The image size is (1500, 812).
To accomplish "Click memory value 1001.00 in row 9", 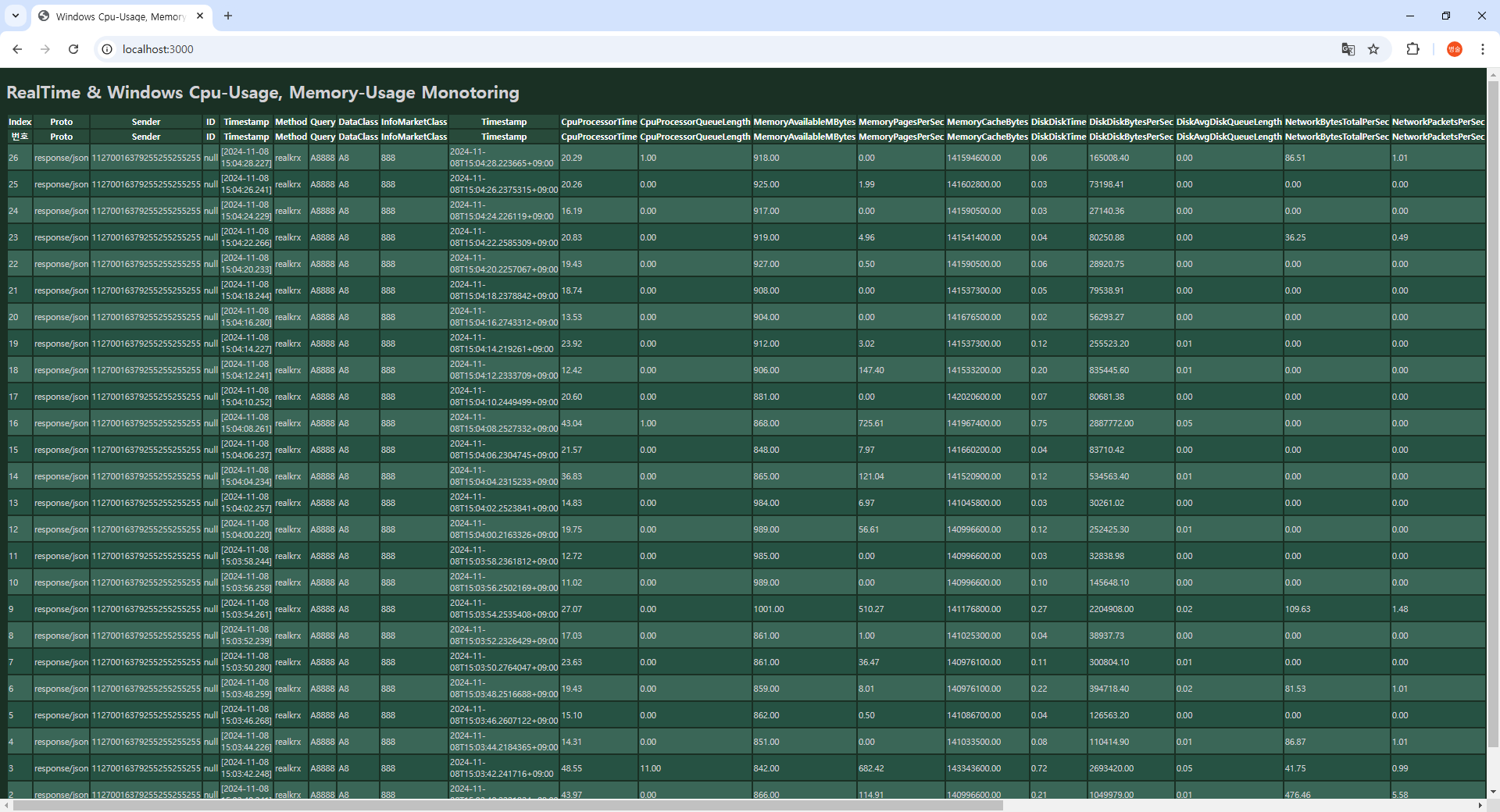I will (x=769, y=609).
